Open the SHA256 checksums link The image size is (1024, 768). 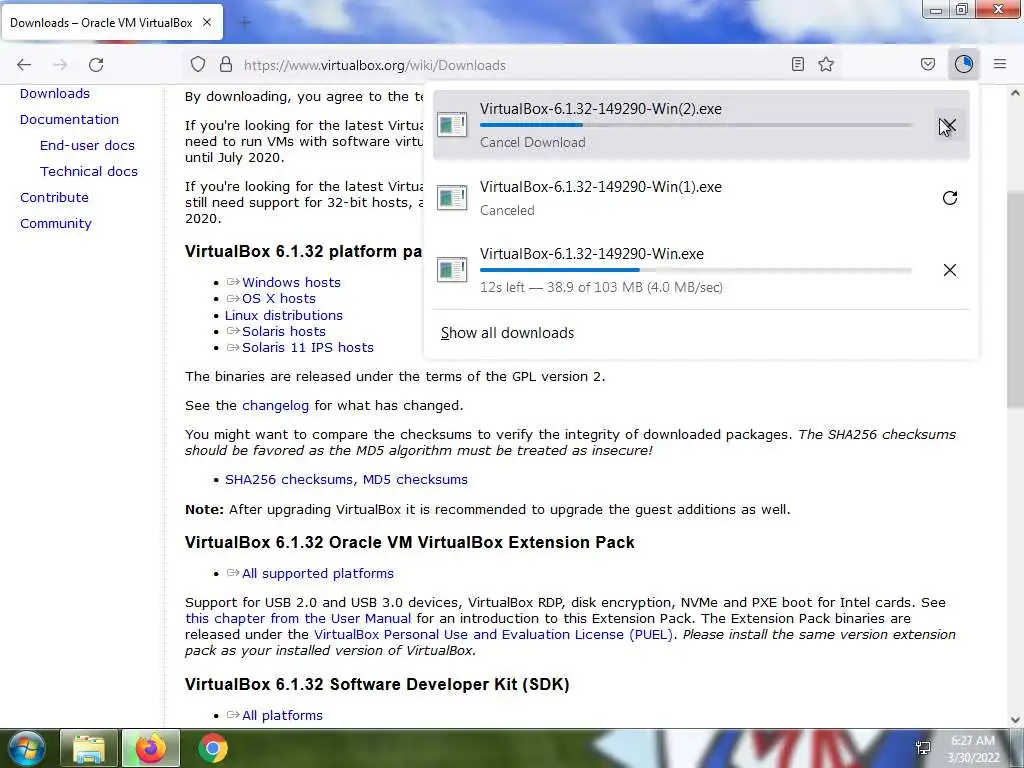click(x=291, y=479)
